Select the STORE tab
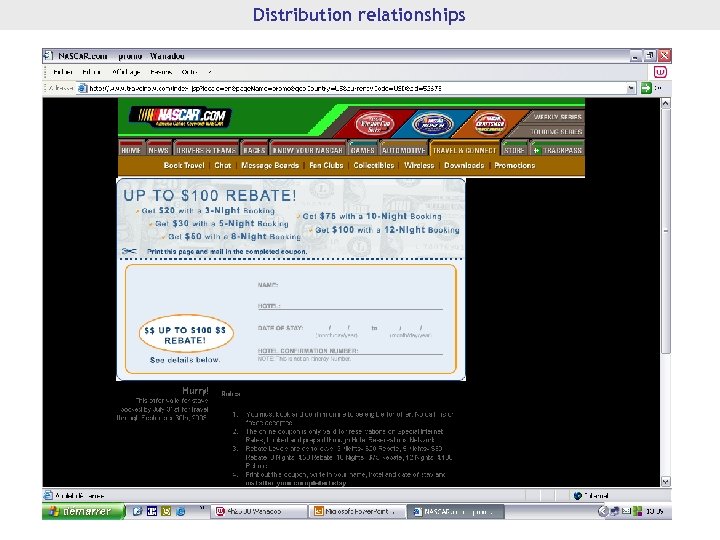Viewport: 720px width, 540px height. pyautogui.click(x=514, y=150)
